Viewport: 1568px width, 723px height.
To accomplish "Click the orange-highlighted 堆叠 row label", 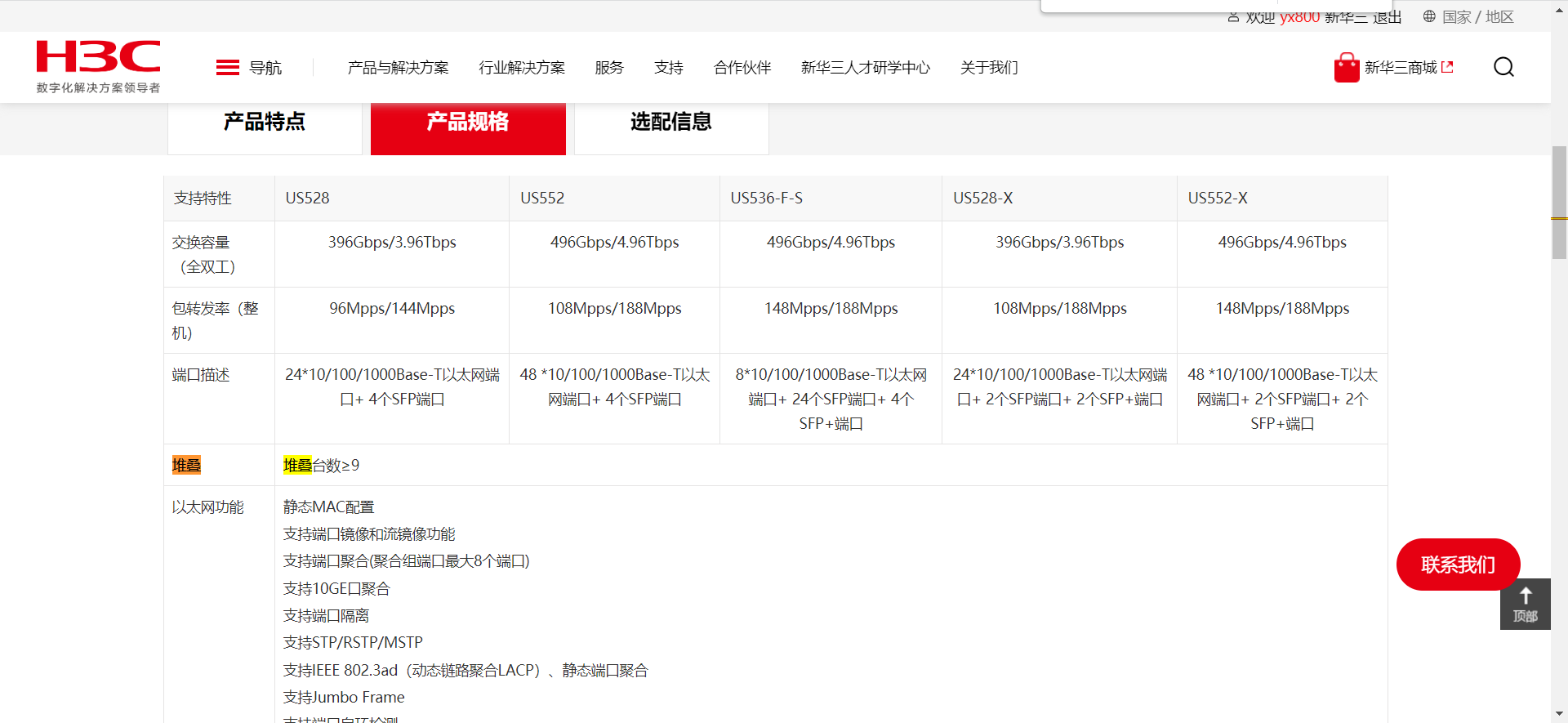I will [186, 466].
